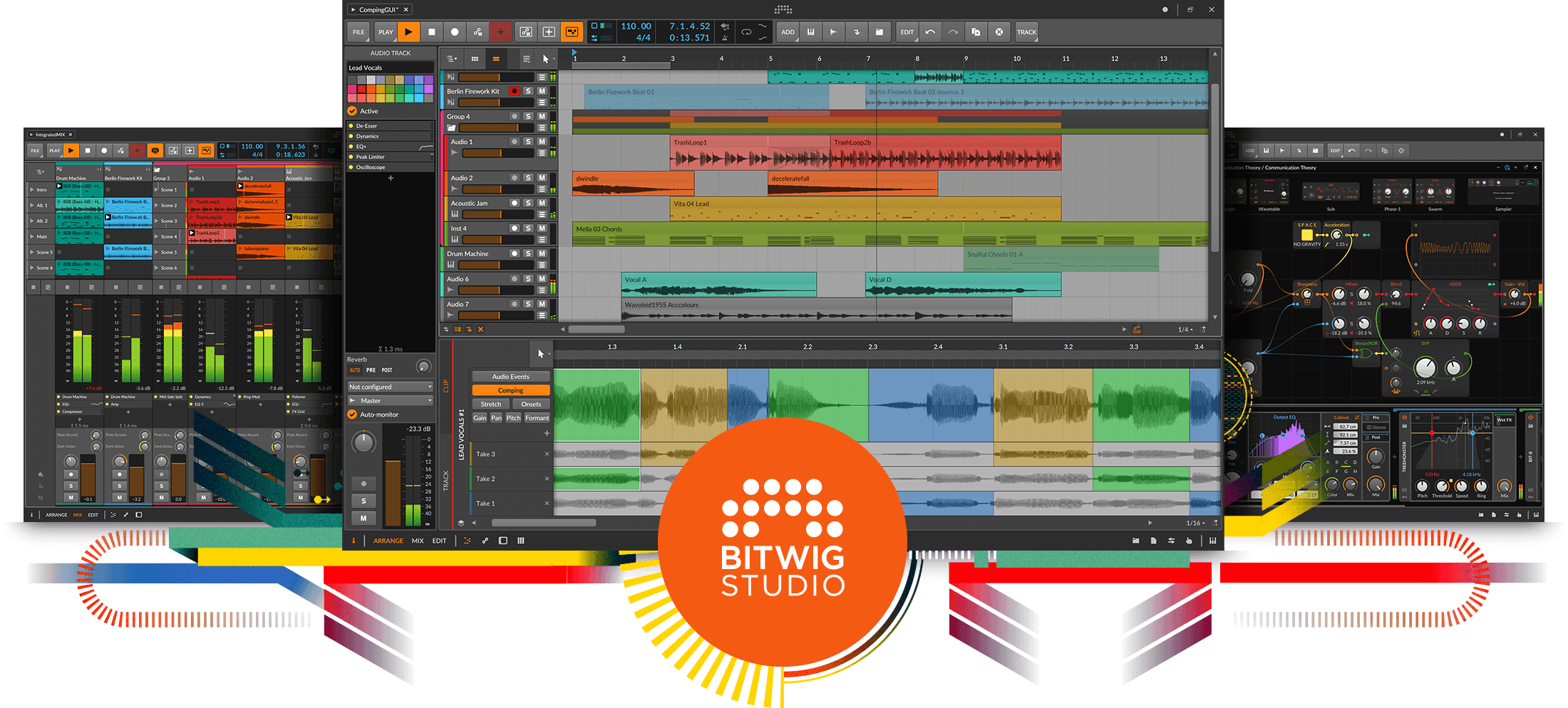This screenshot has width=1568, height=708.
Task: Switch to the bottom EDIT view tab
Action: [x=440, y=541]
